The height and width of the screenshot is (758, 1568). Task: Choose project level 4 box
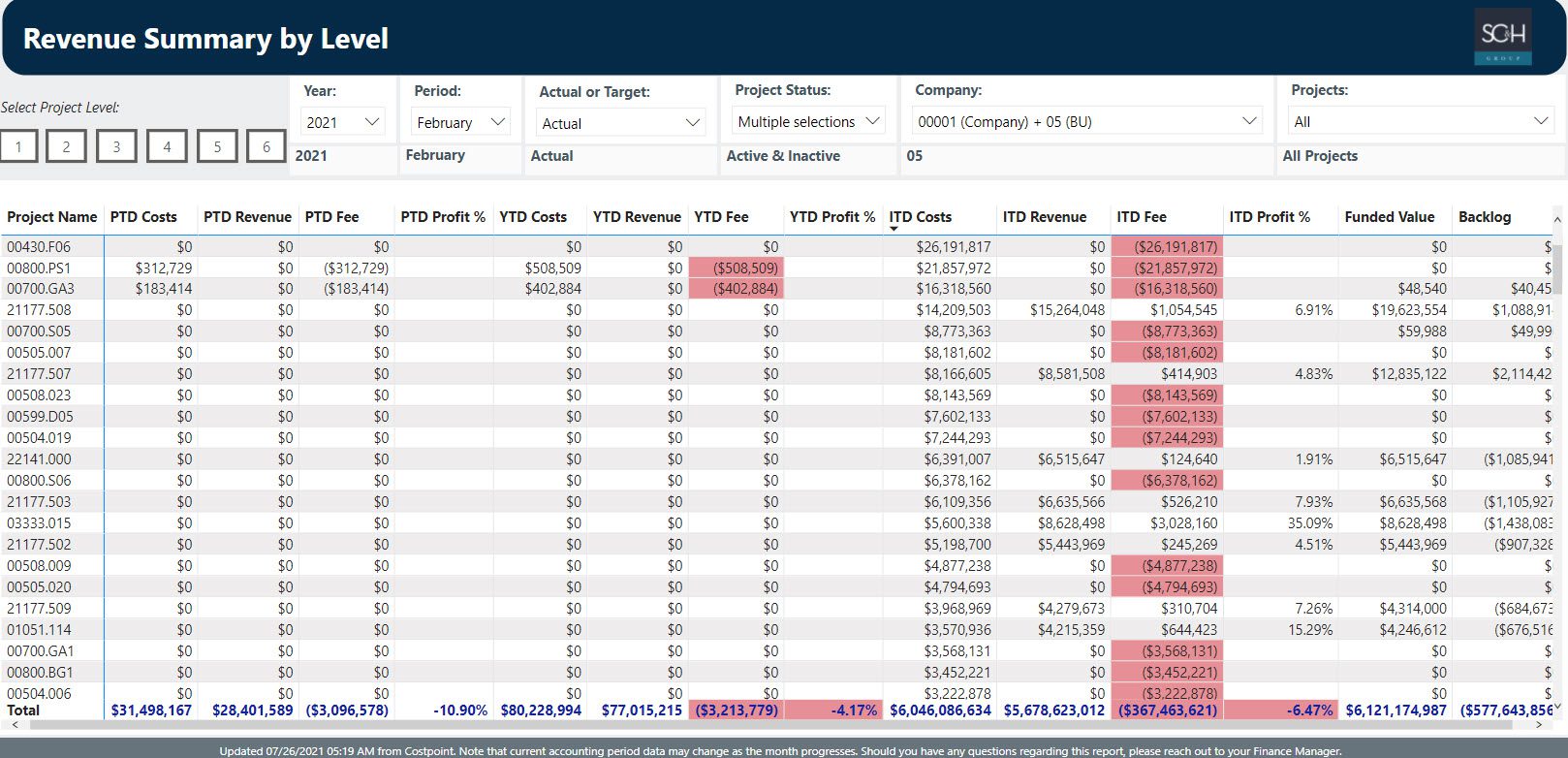point(167,146)
